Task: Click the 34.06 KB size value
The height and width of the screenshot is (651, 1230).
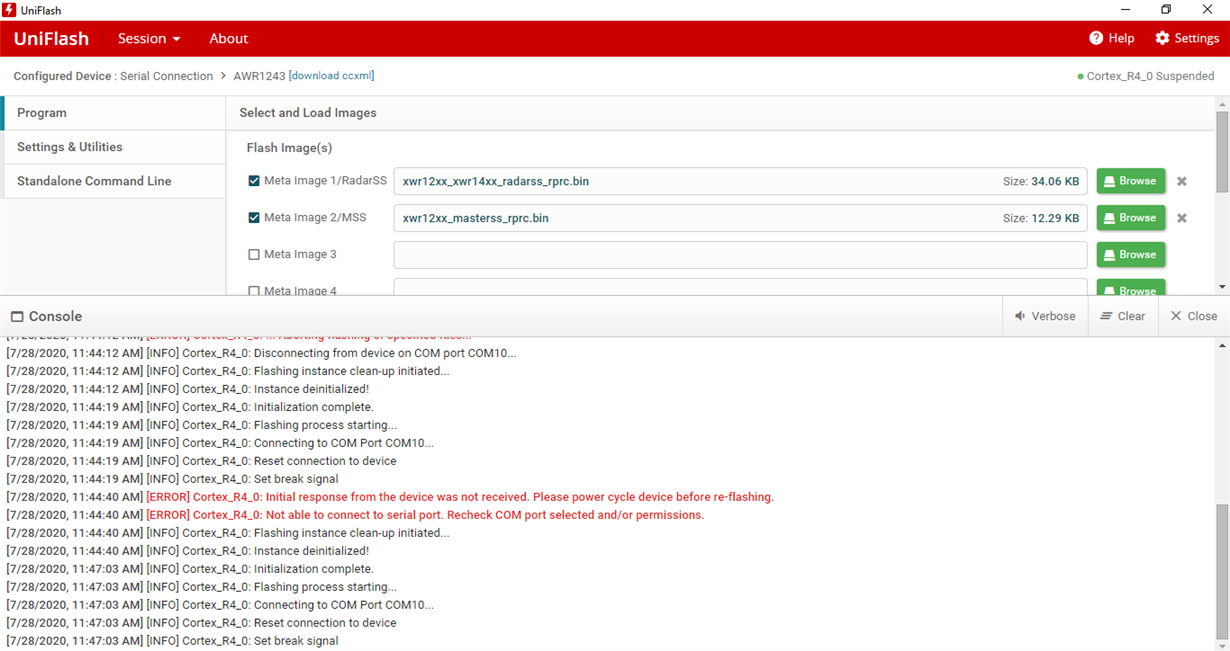Action: pyautogui.click(x=1055, y=182)
